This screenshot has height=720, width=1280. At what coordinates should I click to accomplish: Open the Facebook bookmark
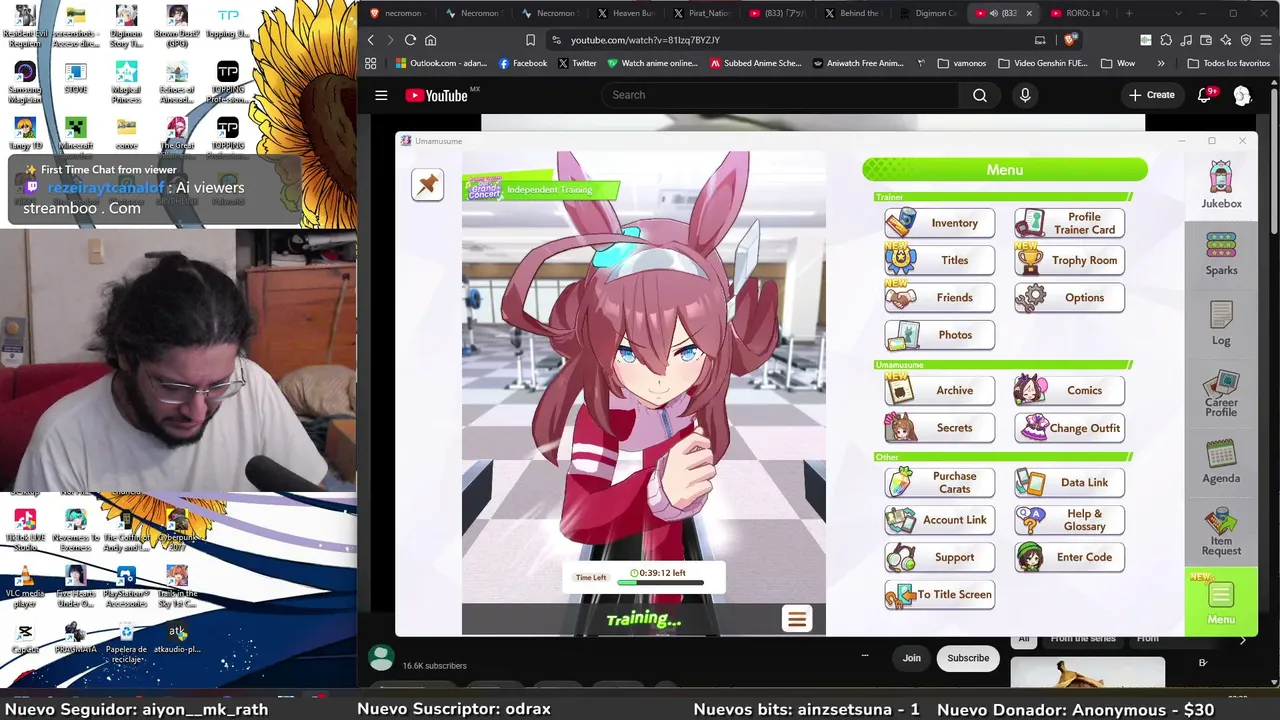pyautogui.click(x=522, y=63)
